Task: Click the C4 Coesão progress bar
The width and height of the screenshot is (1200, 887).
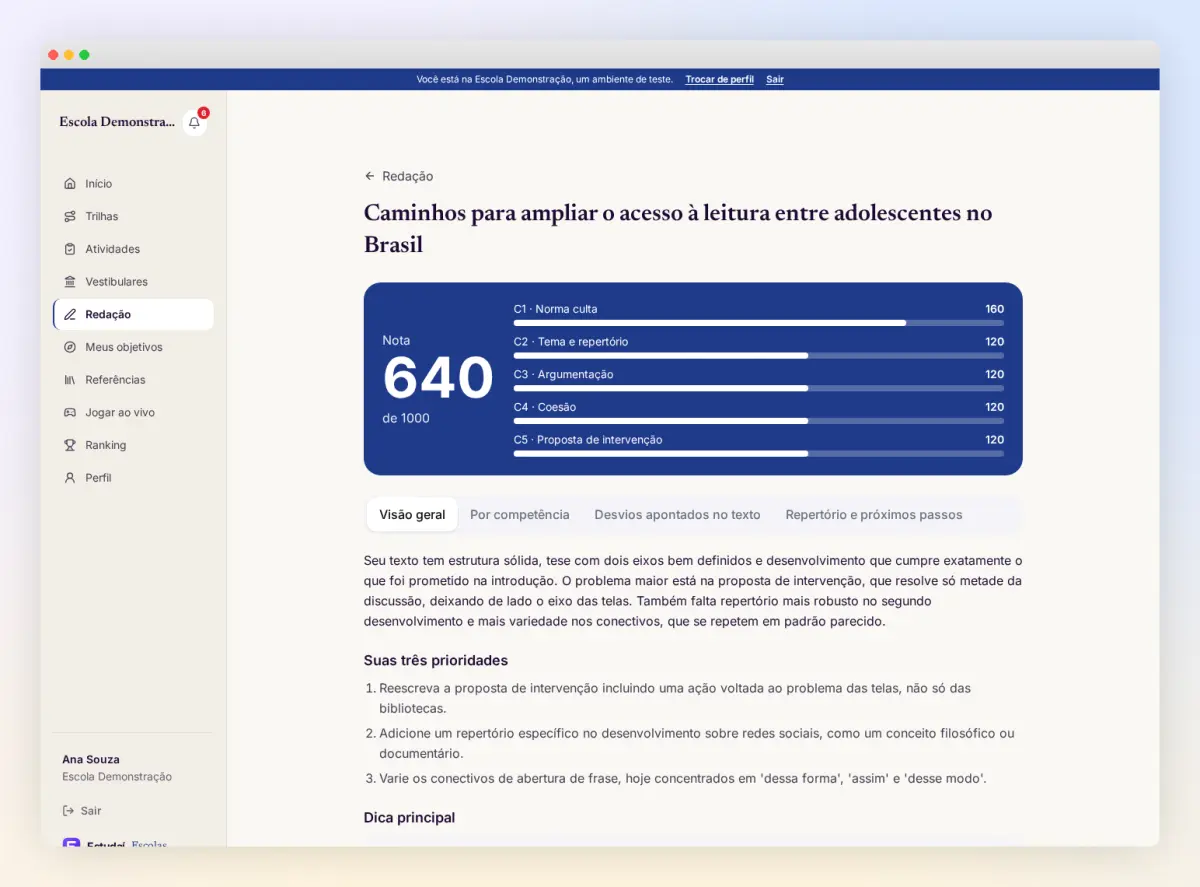Action: pyautogui.click(x=759, y=421)
